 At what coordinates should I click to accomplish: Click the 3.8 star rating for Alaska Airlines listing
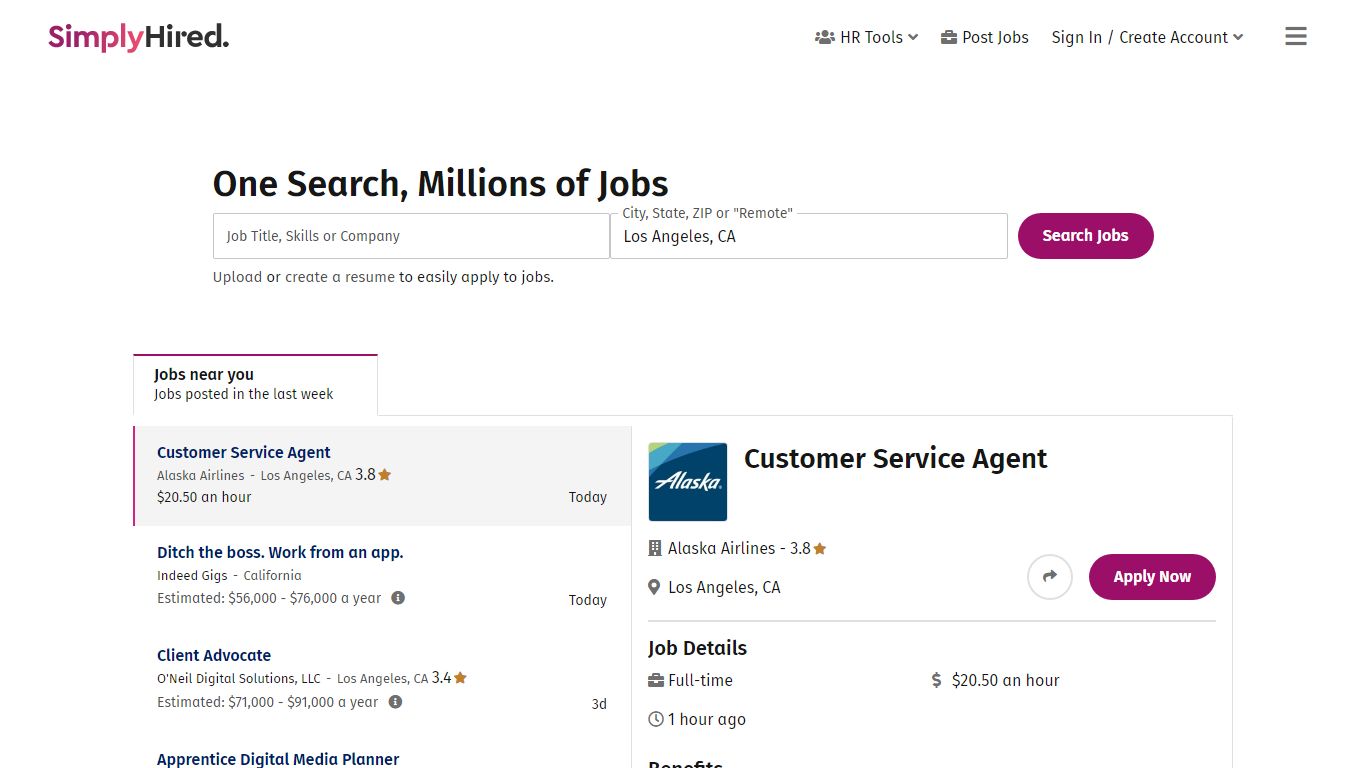[373, 475]
